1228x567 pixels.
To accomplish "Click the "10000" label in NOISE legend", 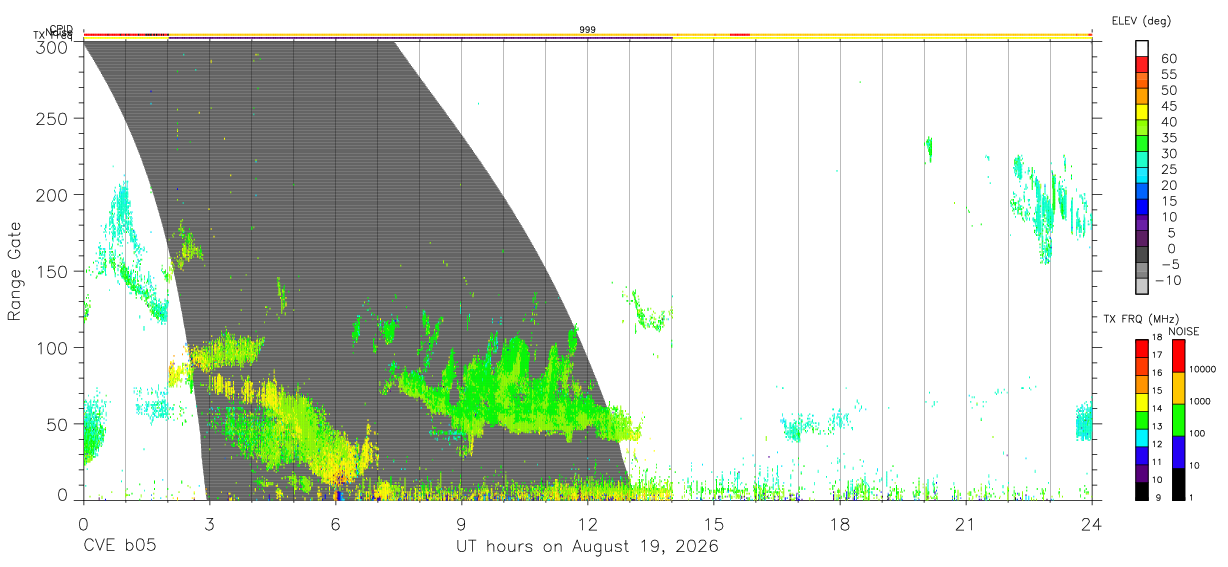I will point(1203,369).
